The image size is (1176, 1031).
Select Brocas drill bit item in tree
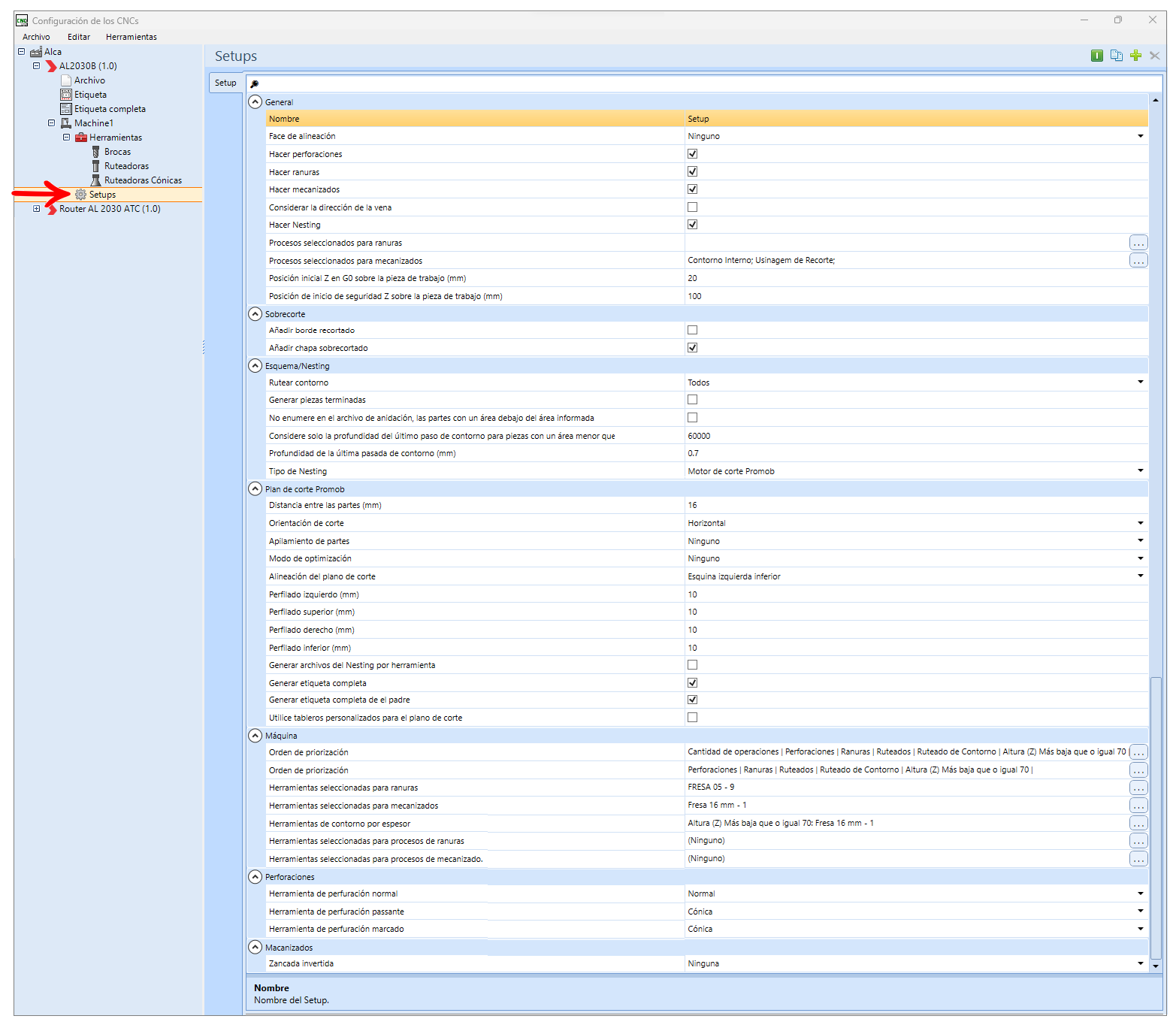tap(117, 152)
